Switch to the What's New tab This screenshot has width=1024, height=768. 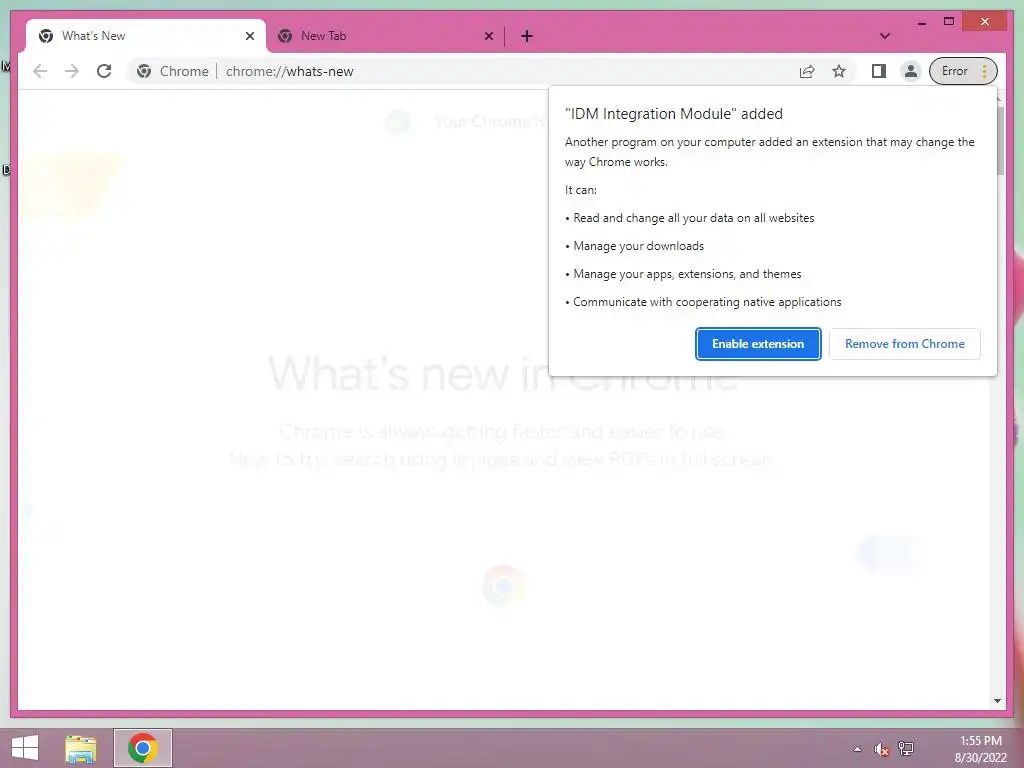[146, 36]
